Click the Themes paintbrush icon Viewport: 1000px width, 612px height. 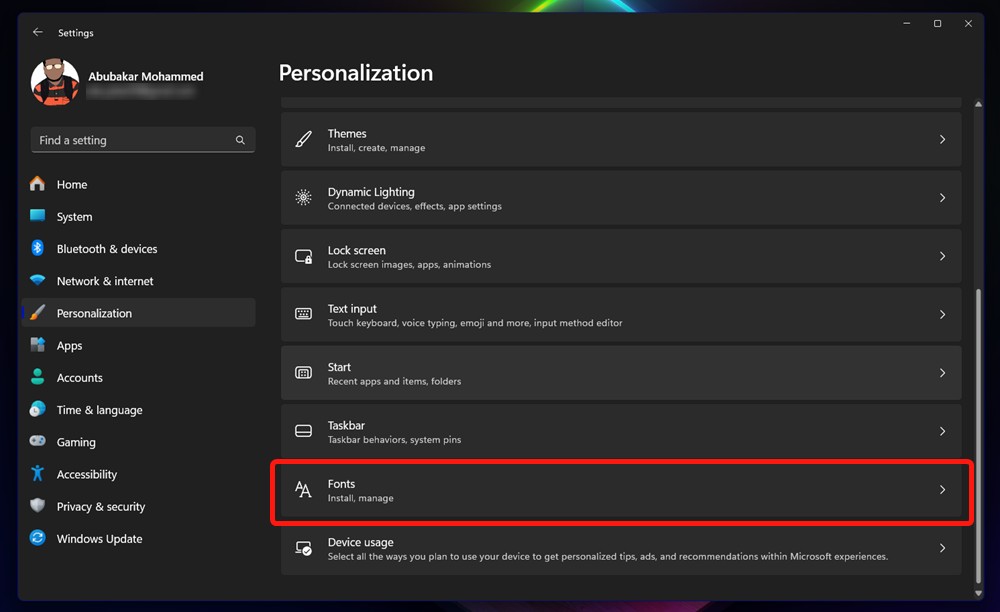point(303,140)
